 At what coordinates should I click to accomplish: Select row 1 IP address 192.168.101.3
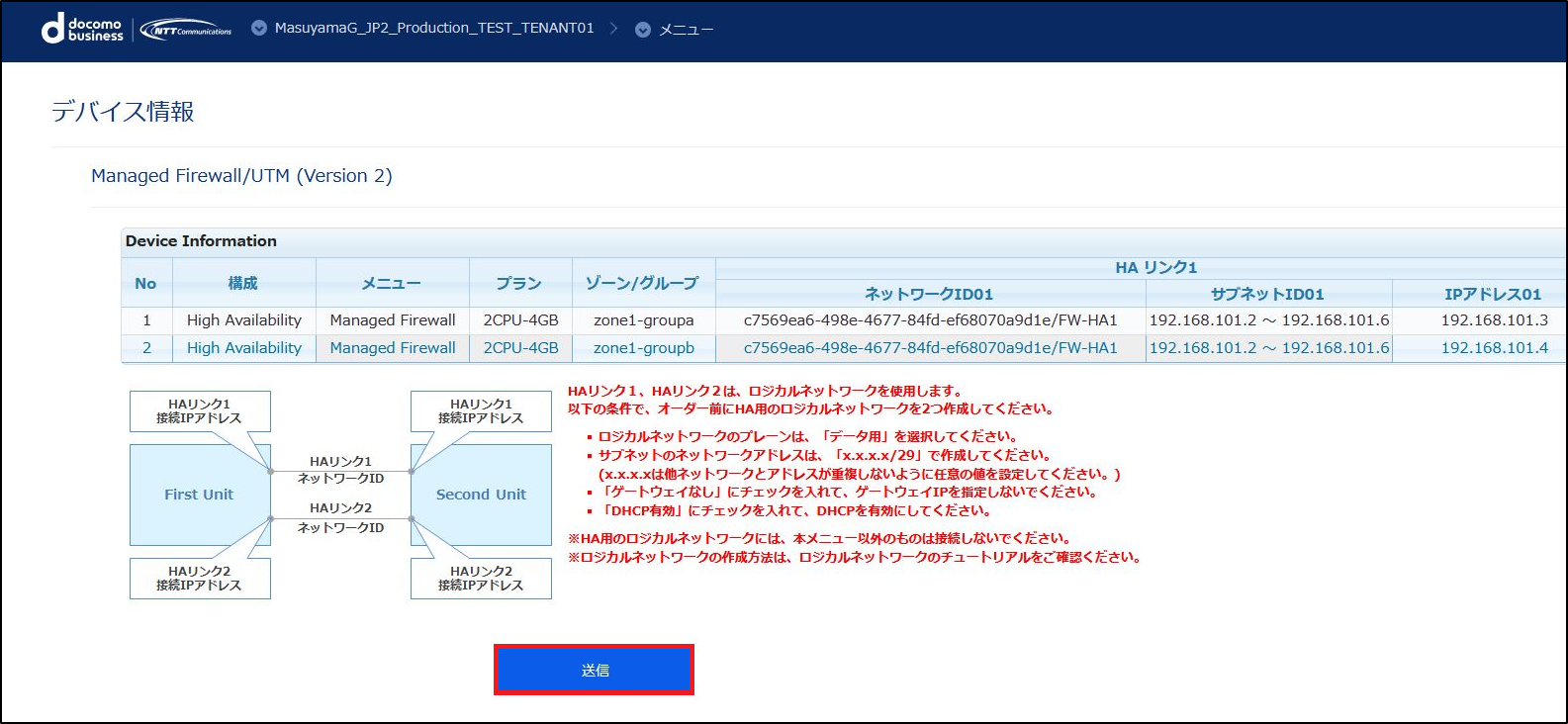(x=1494, y=320)
